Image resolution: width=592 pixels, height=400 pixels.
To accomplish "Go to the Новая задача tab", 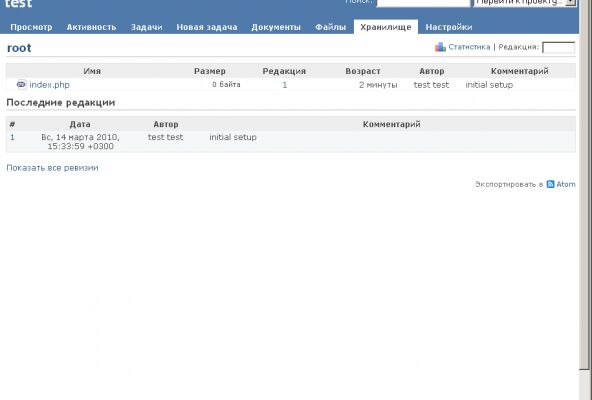I will point(207,27).
